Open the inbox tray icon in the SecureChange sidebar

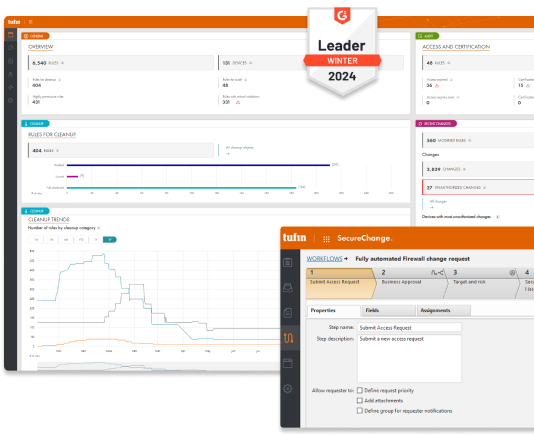tap(288, 287)
